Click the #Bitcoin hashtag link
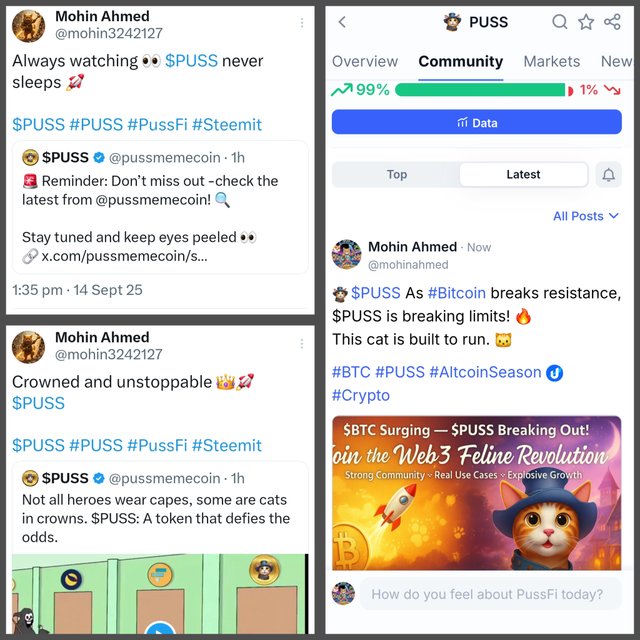The image size is (640, 640). tap(457, 293)
